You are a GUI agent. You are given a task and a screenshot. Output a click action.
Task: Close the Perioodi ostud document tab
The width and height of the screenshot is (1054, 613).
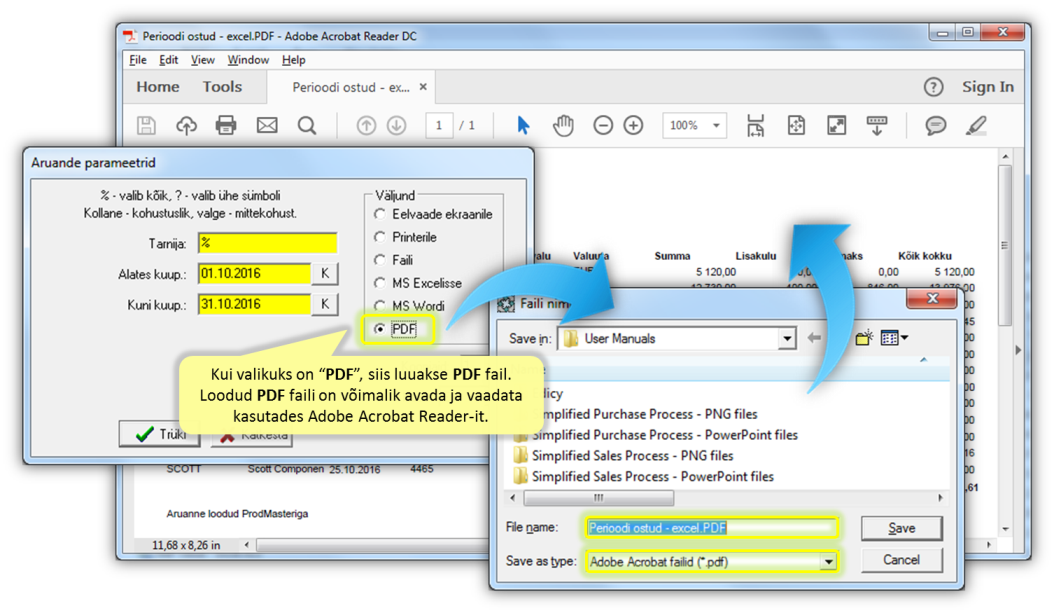(x=423, y=87)
